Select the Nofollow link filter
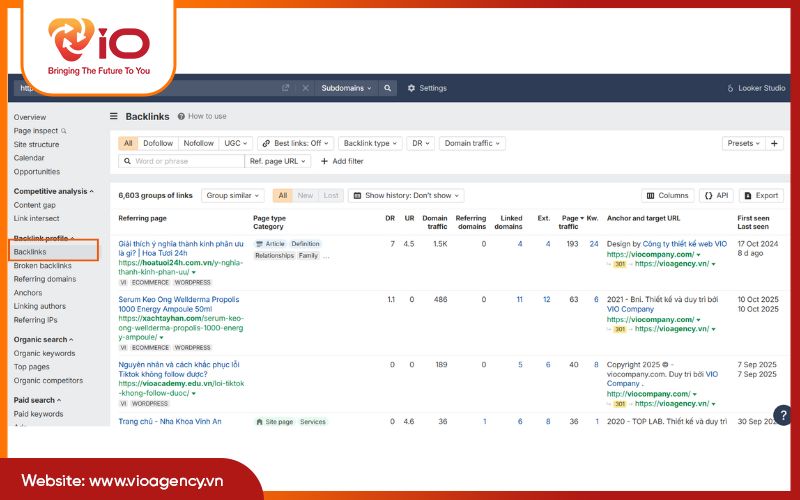This screenshot has width=800, height=500. (x=198, y=143)
